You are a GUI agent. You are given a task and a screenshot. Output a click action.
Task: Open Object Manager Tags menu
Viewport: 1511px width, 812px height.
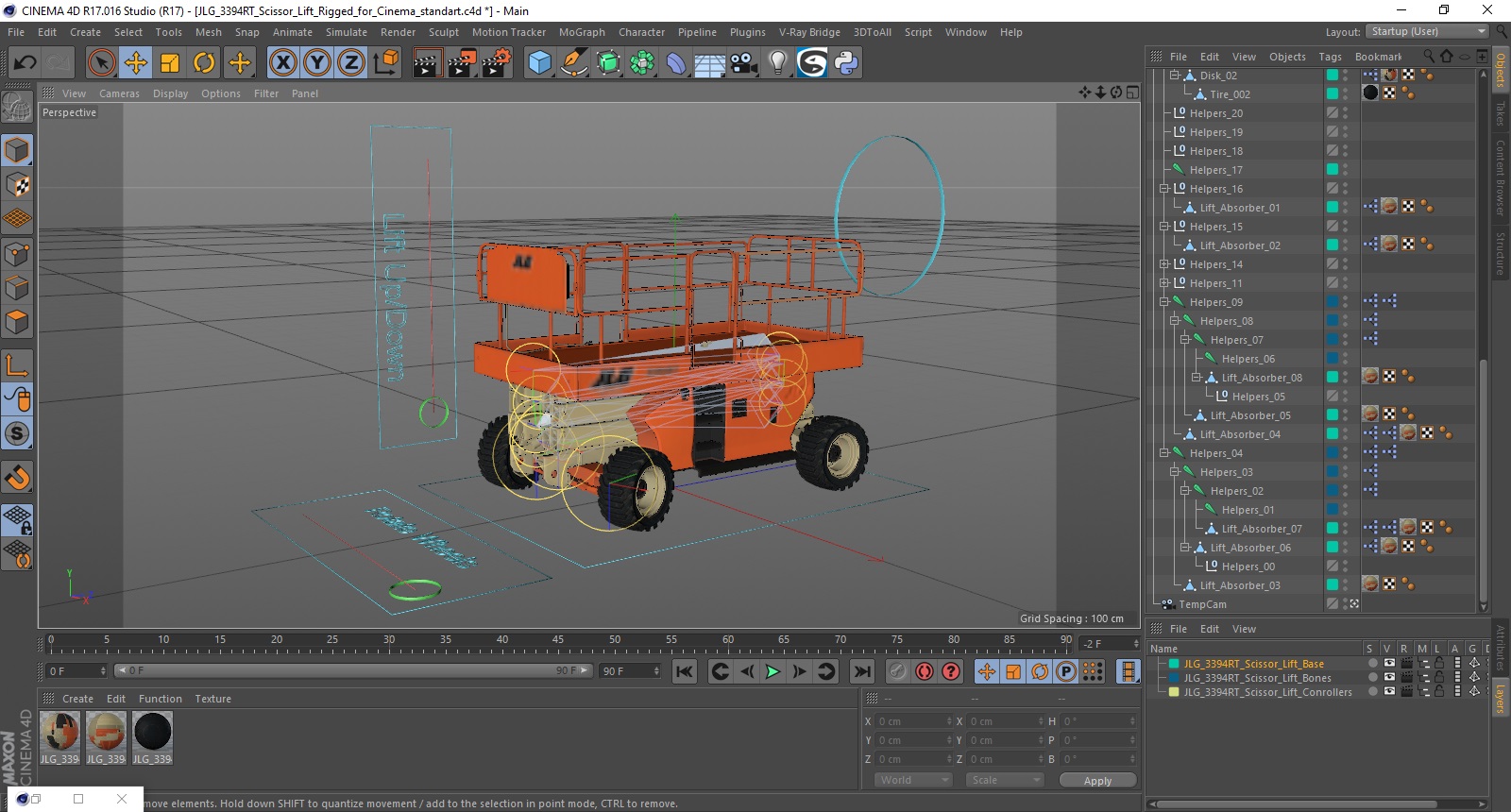pos(1330,57)
